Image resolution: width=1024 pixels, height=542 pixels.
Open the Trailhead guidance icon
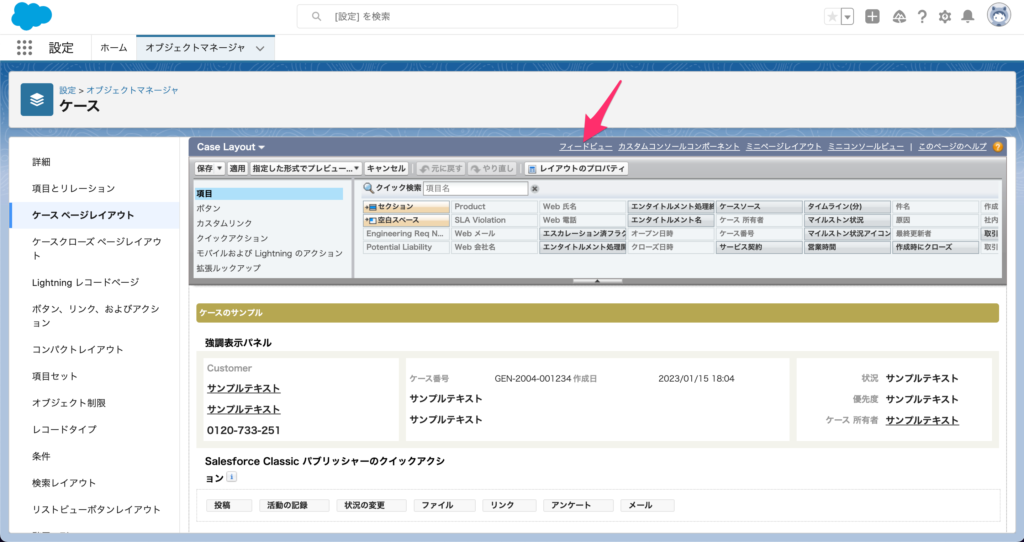898,16
